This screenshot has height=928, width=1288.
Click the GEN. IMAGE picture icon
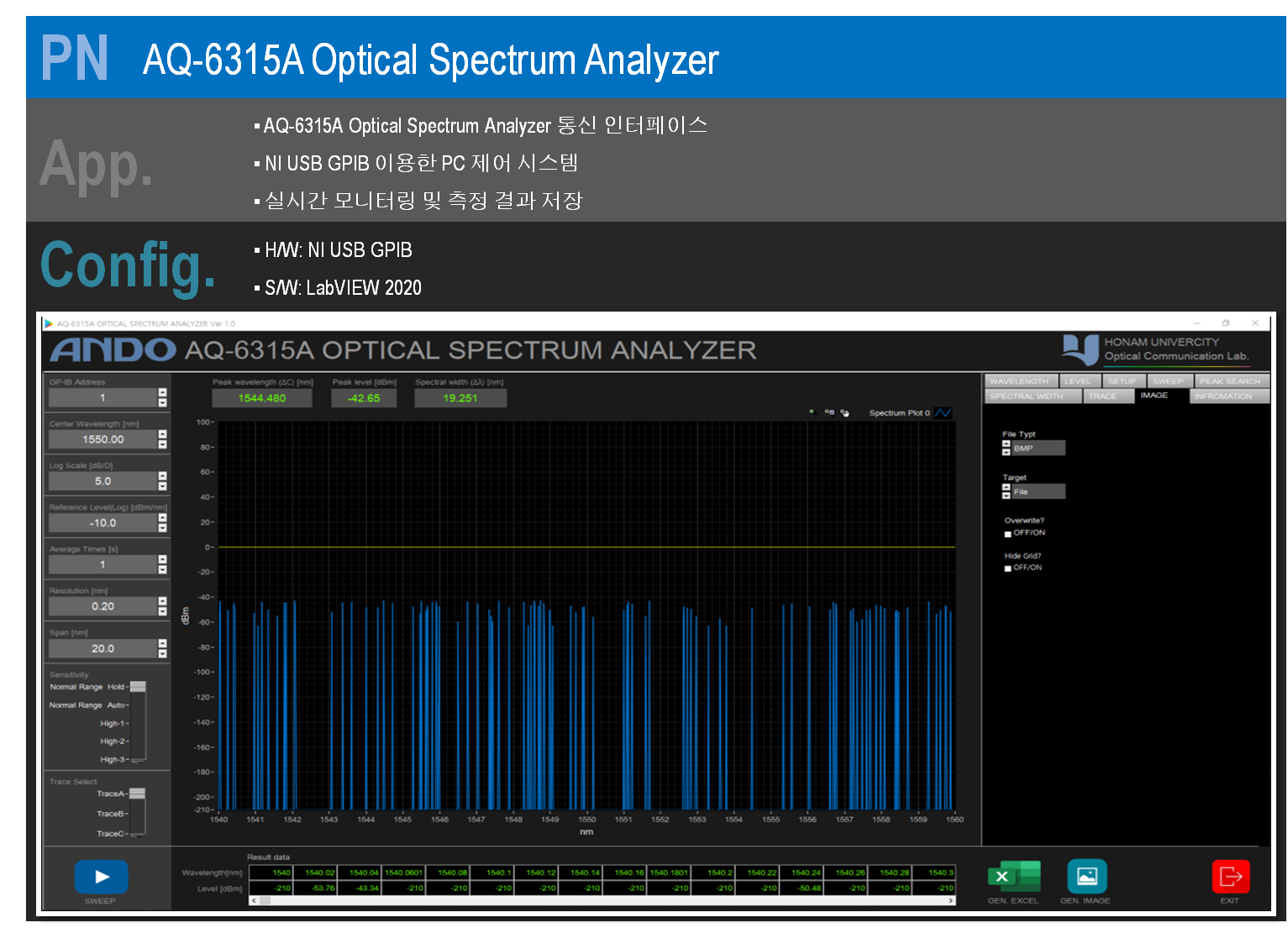[x=1086, y=877]
